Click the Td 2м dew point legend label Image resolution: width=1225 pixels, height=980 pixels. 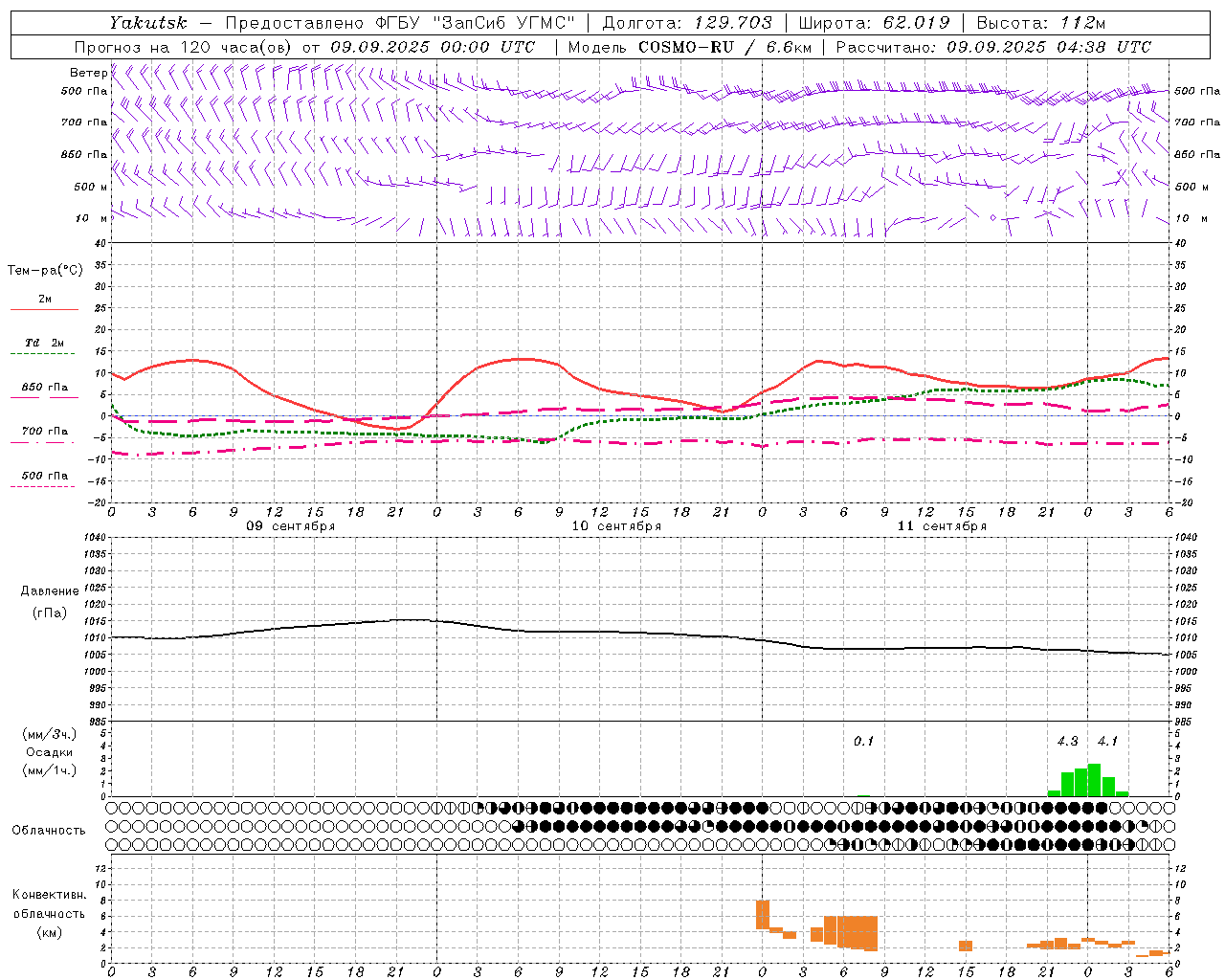(x=45, y=343)
